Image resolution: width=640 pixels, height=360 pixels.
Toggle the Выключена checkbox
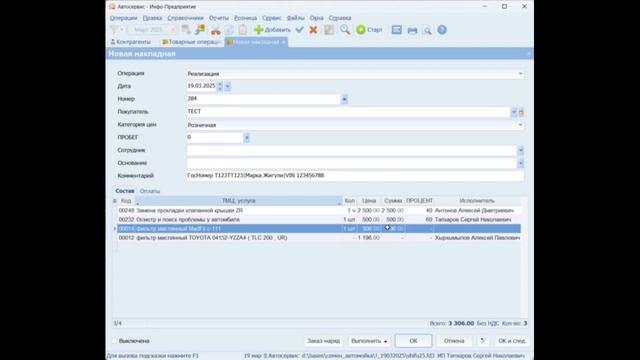[115, 341]
